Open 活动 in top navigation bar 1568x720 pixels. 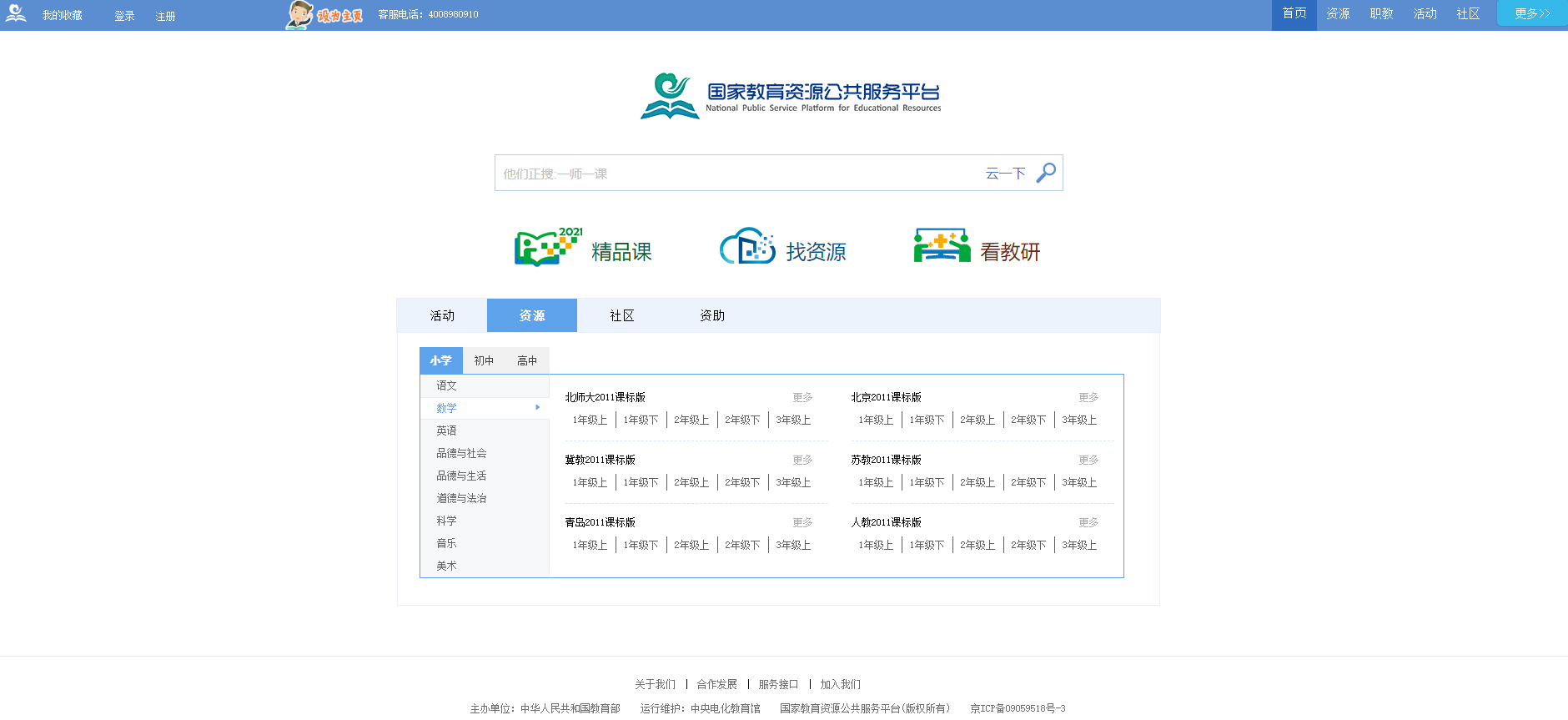tap(1425, 14)
